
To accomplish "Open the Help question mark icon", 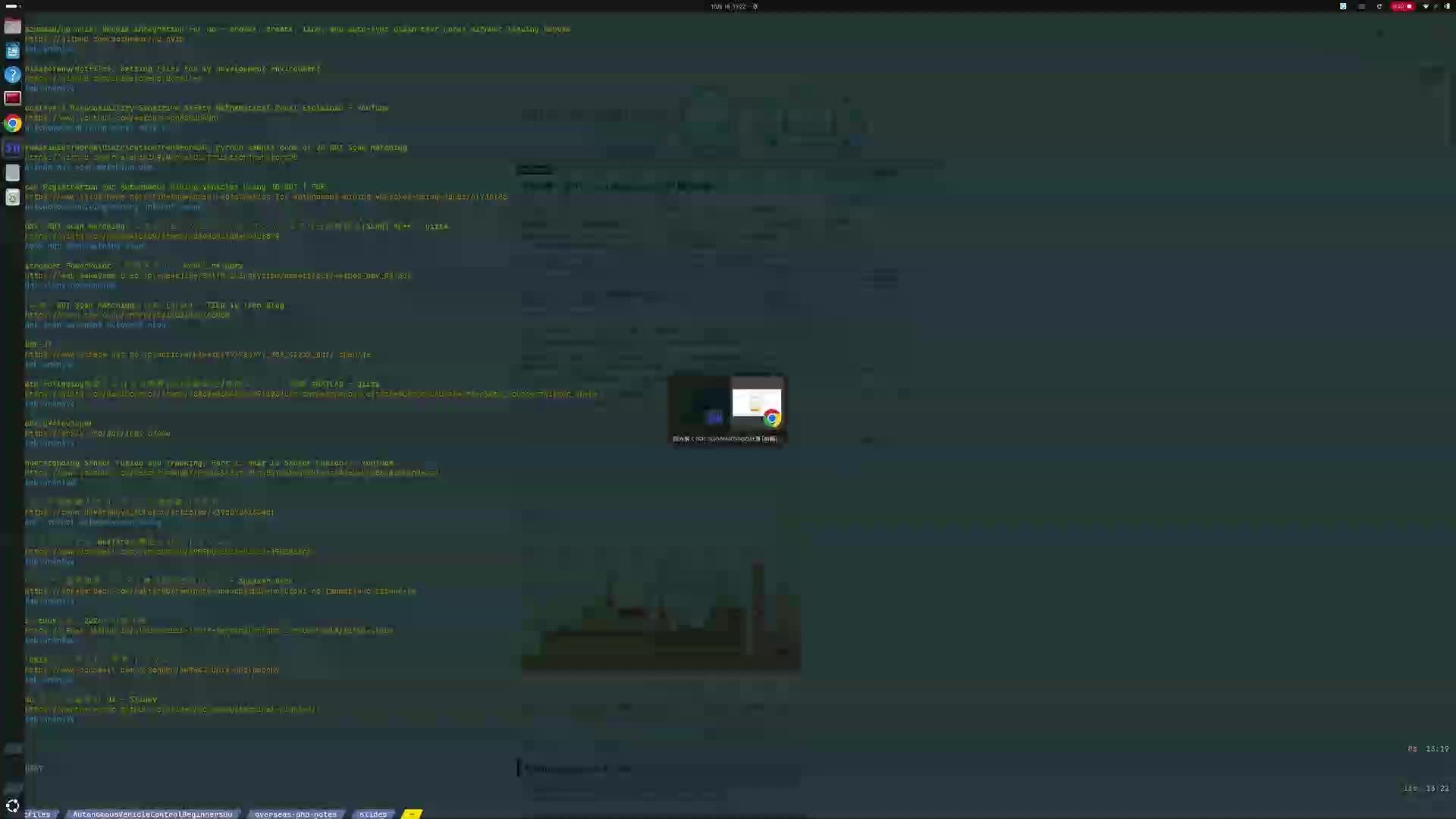I will click(12, 74).
